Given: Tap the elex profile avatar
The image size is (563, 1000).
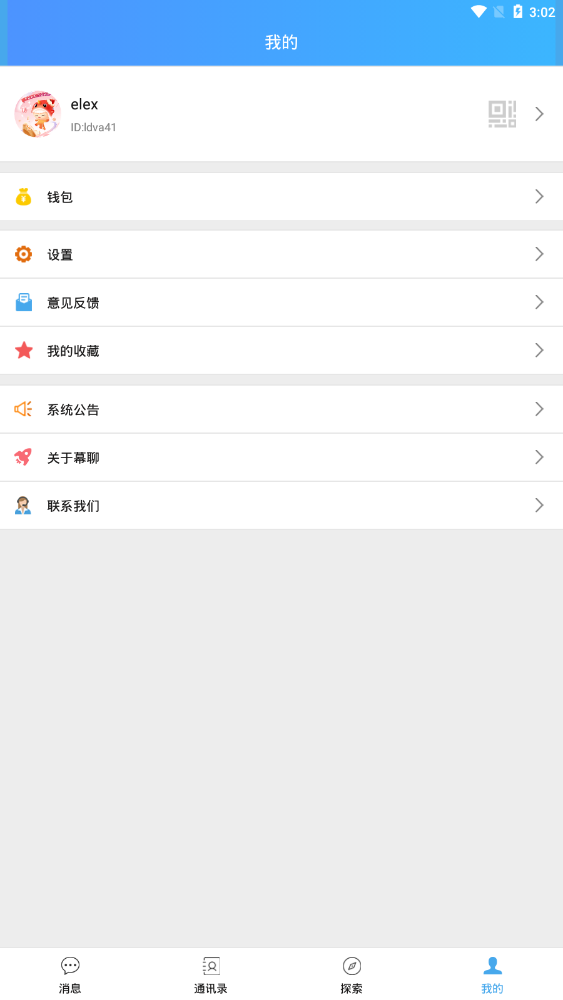Looking at the screenshot, I should coord(38,114).
